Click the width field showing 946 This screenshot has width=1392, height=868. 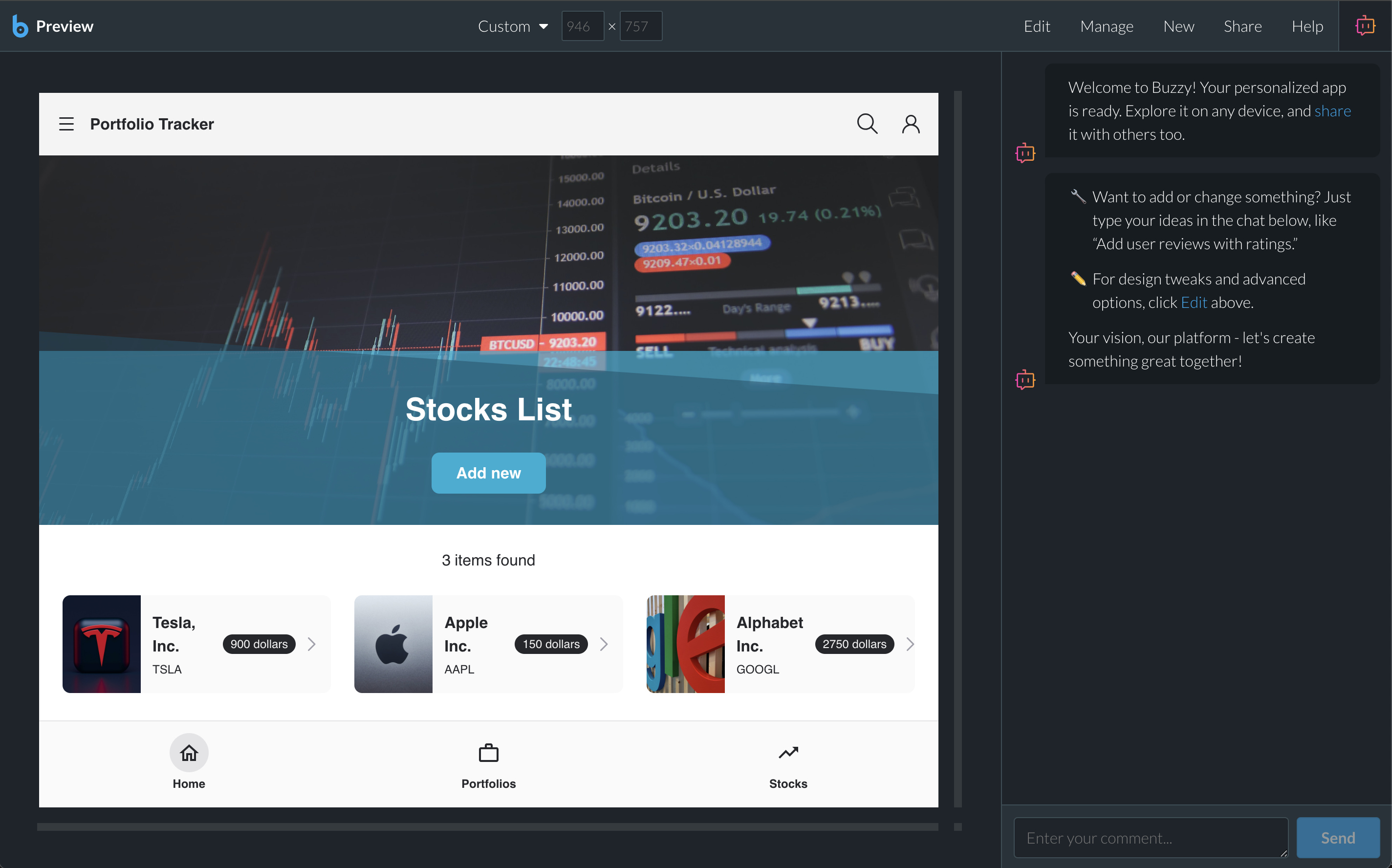click(x=582, y=26)
